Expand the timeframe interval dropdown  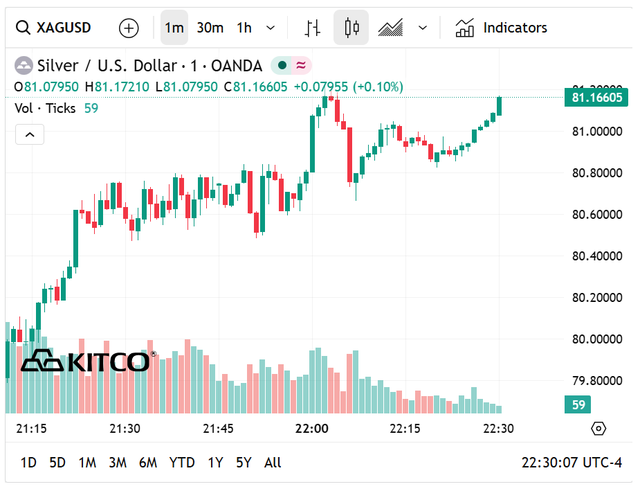click(270, 28)
